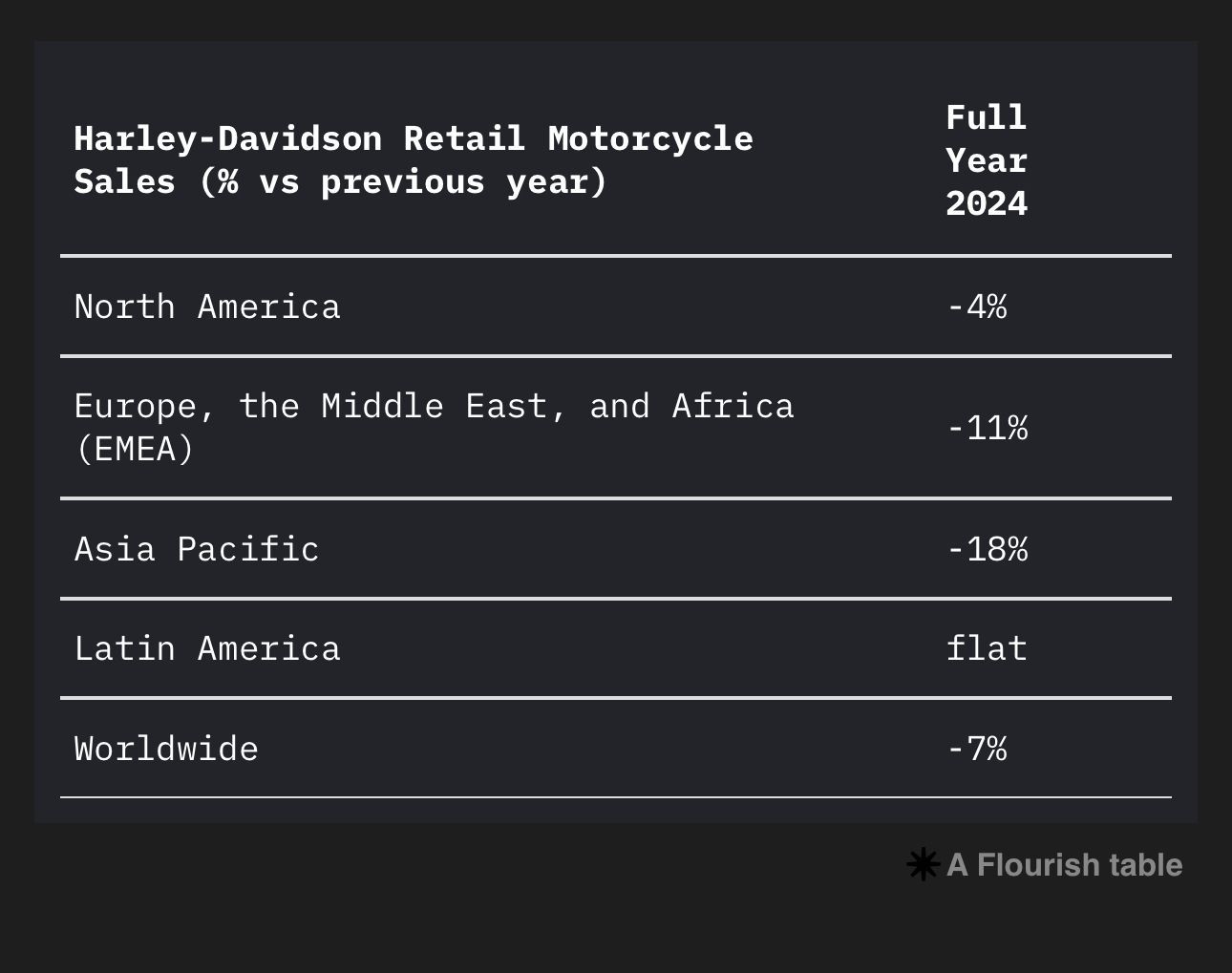This screenshot has width=1232, height=973.
Task: Click "2024" in the column header
Action: click(x=986, y=204)
